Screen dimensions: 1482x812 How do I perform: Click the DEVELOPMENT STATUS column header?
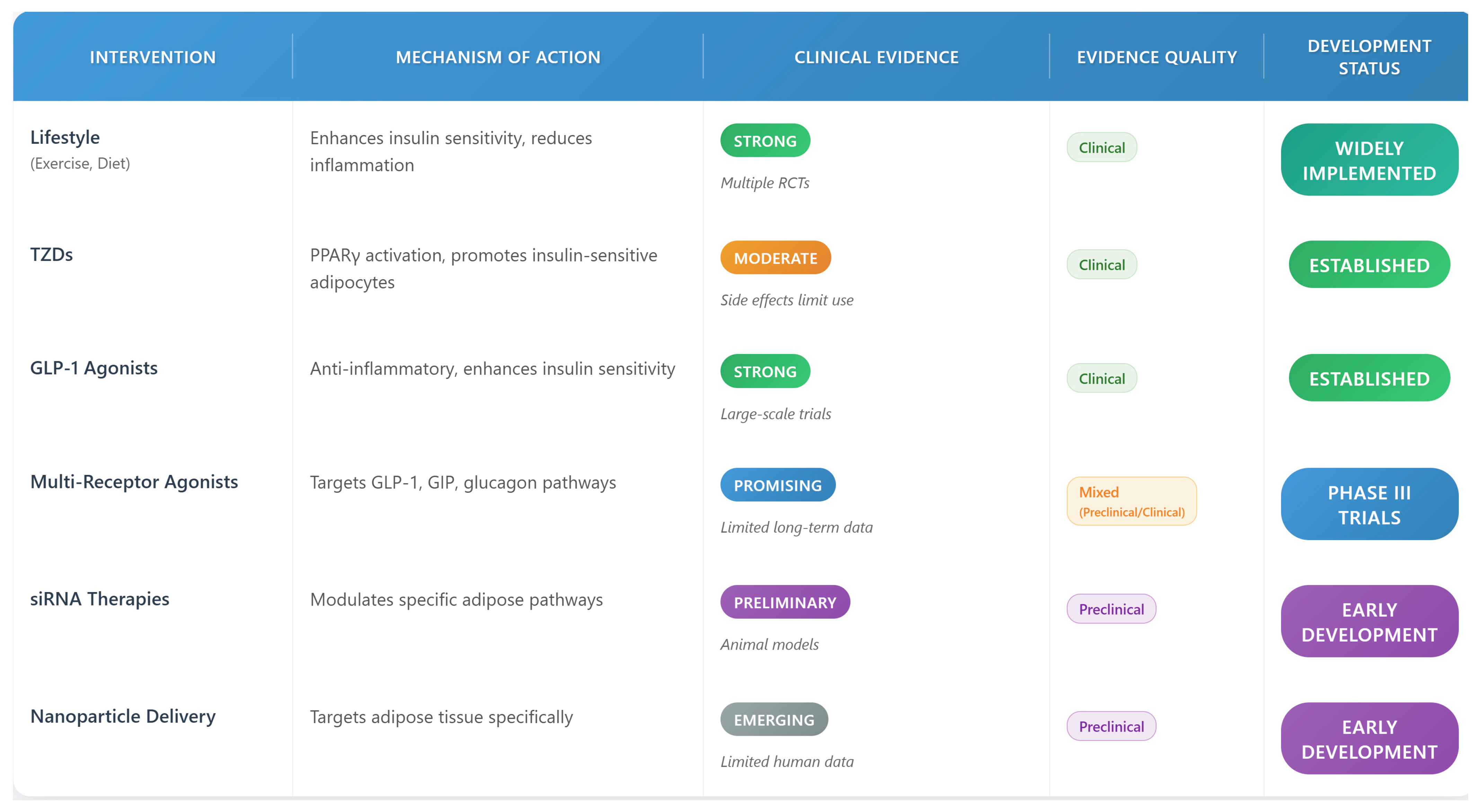1369,57
